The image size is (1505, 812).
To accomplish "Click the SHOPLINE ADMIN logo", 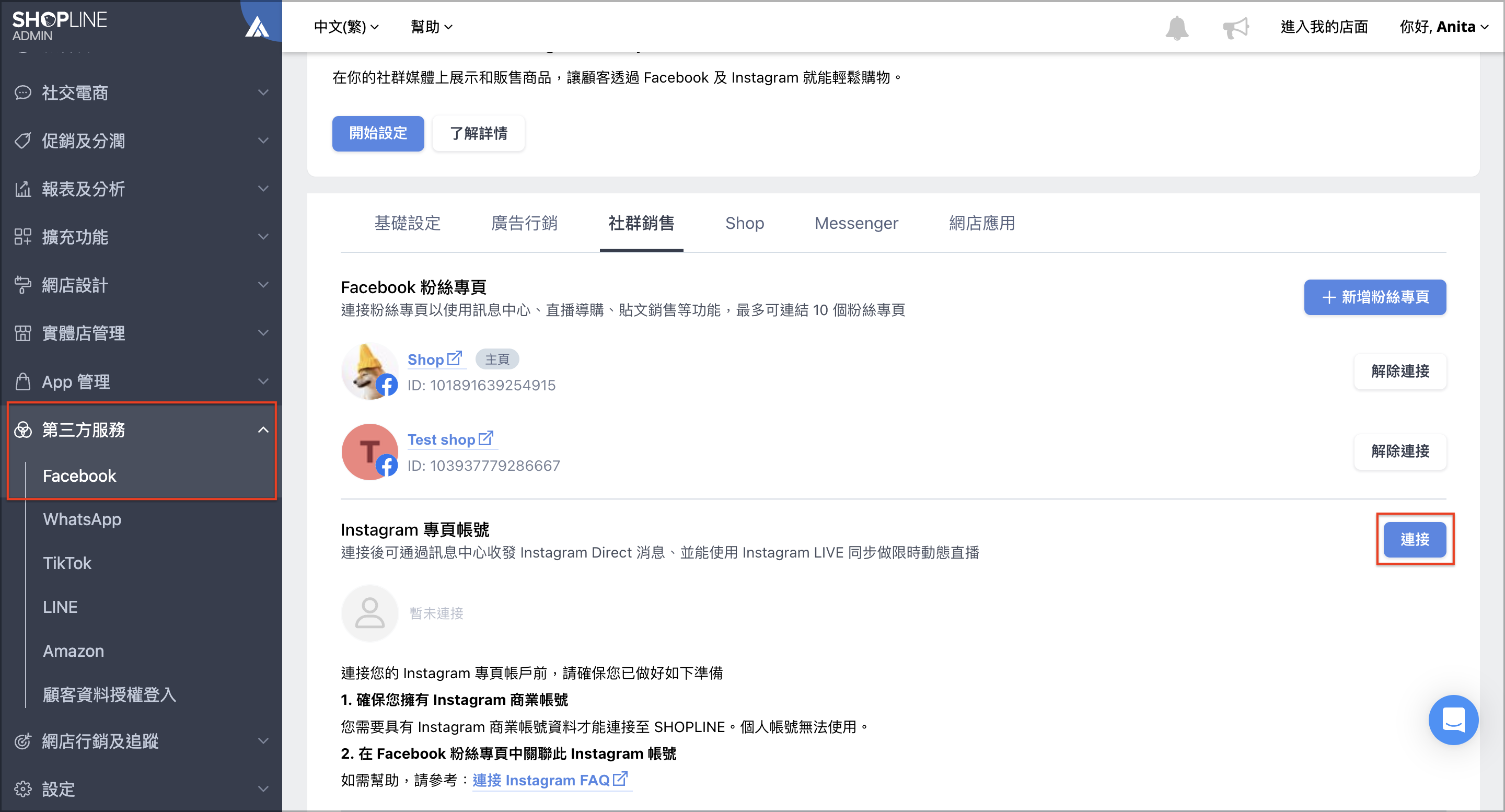I will coord(60,26).
